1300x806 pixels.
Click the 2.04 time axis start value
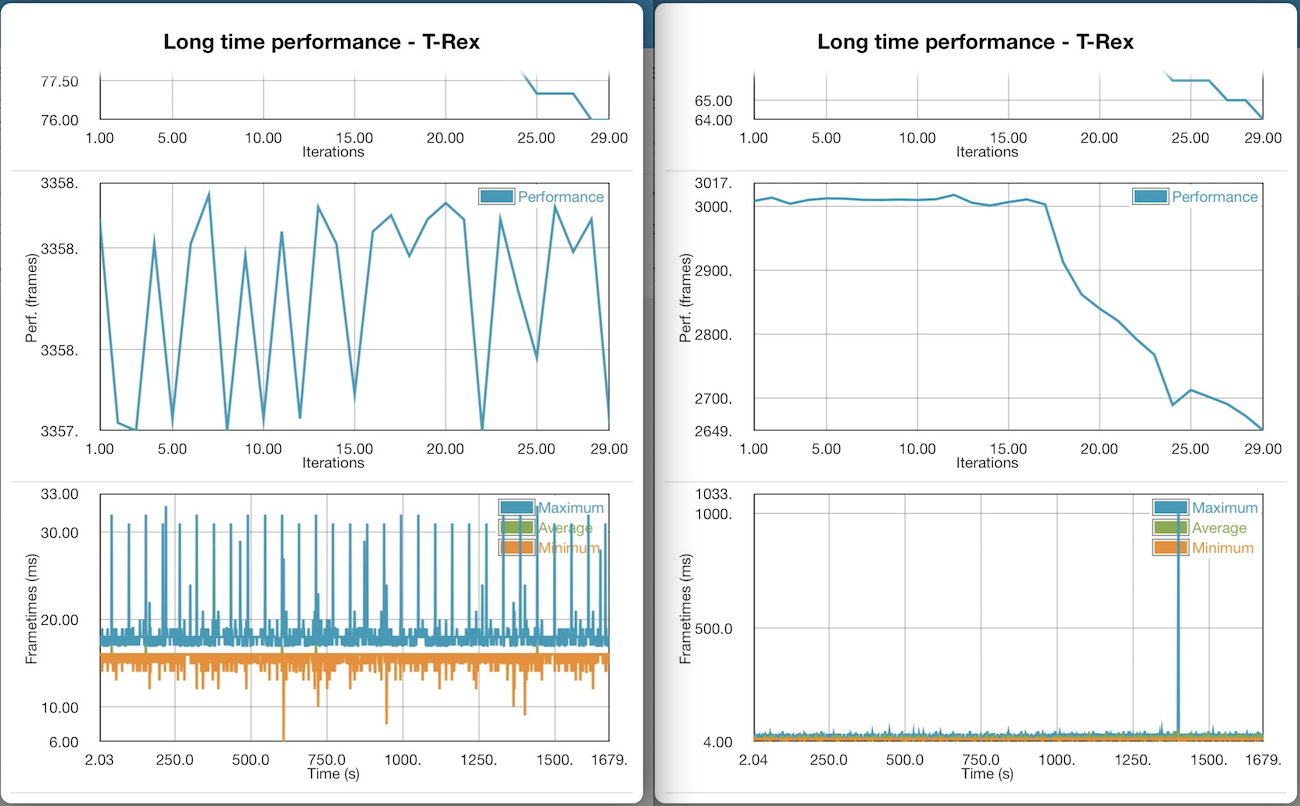(x=752, y=760)
